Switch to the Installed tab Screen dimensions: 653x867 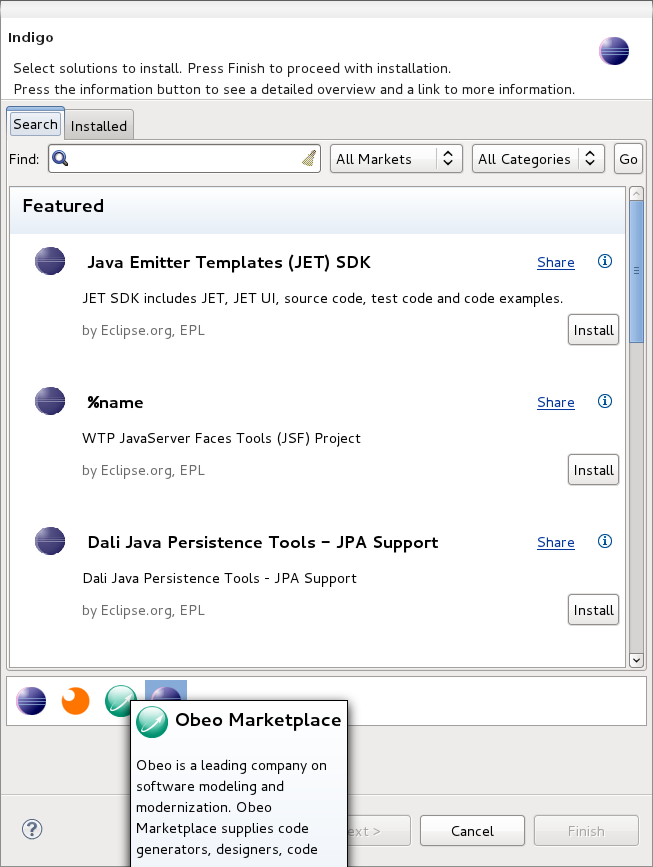99,126
